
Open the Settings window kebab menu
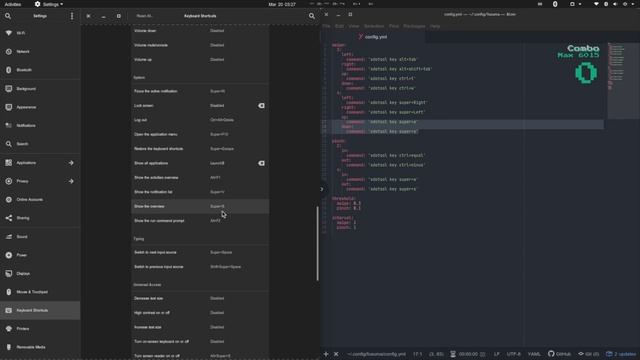tap(72, 16)
